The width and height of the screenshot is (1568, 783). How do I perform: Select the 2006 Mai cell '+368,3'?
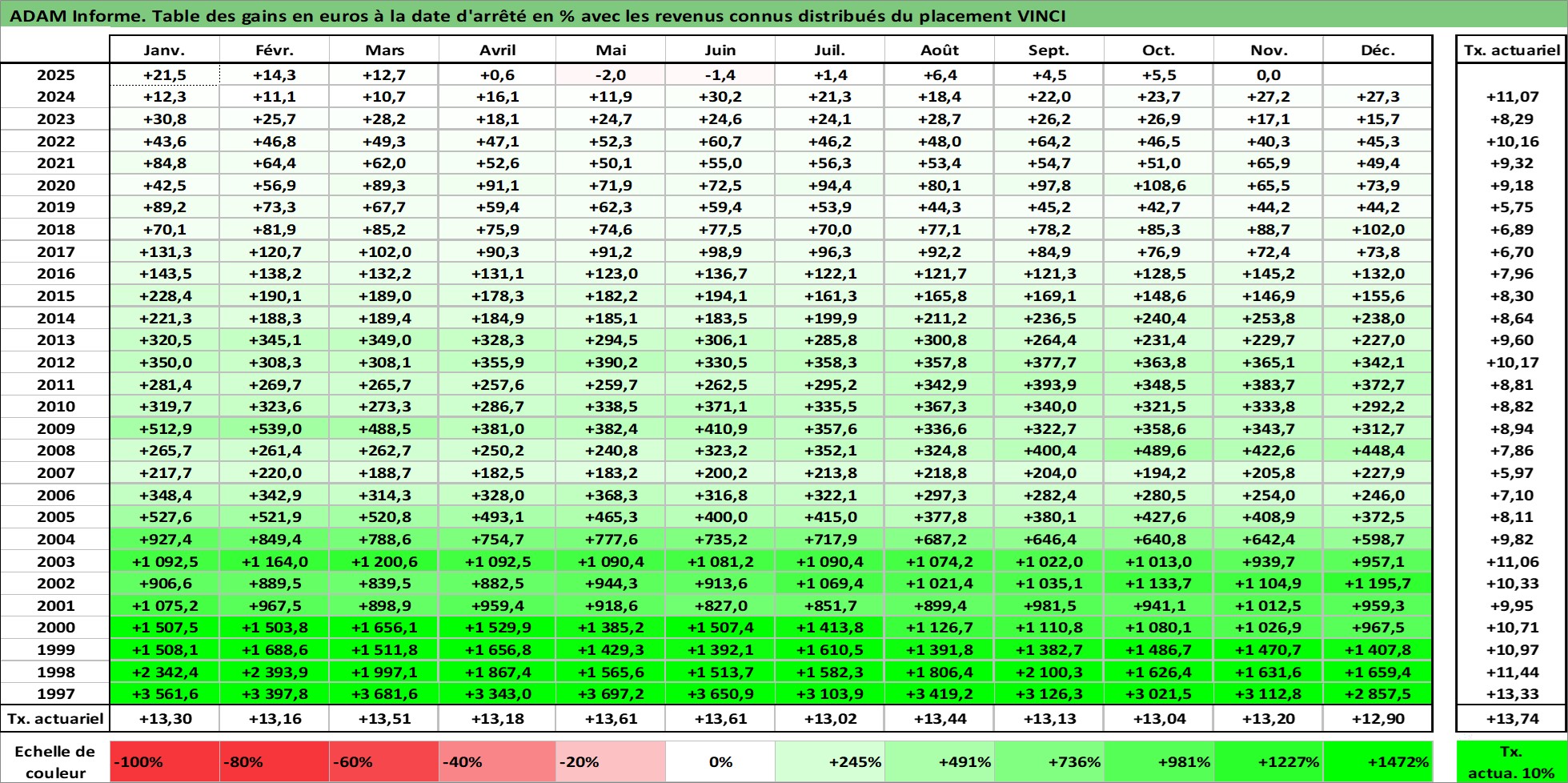point(611,495)
